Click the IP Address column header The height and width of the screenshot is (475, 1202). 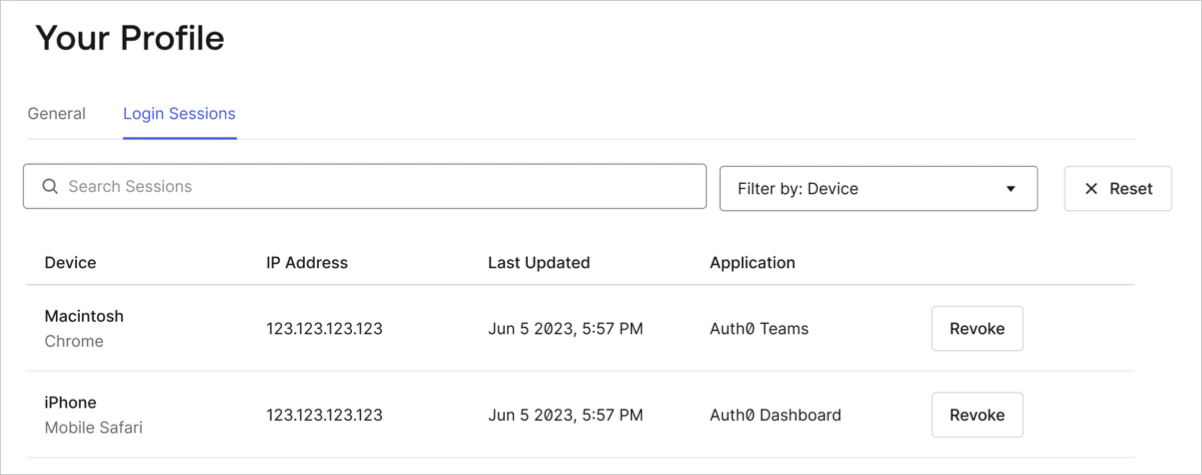[307, 263]
